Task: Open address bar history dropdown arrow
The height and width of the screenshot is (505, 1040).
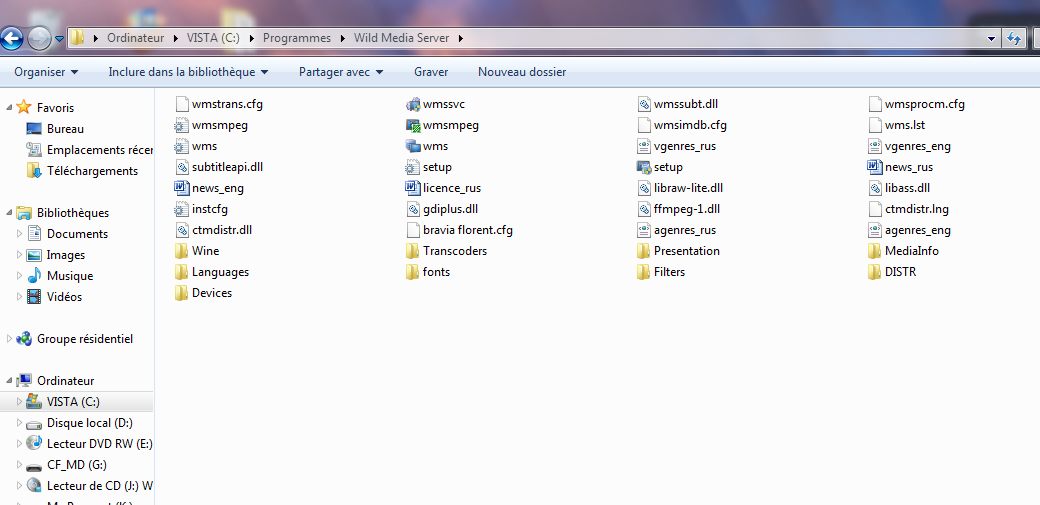Action: 992,38
